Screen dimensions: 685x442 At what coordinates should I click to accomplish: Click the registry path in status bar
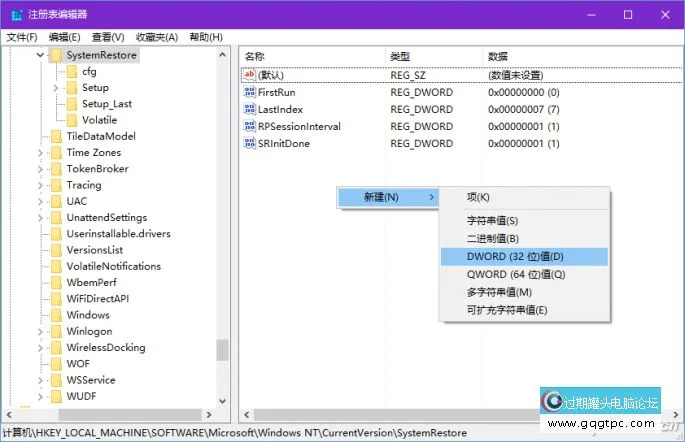click(x=235, y=433)
